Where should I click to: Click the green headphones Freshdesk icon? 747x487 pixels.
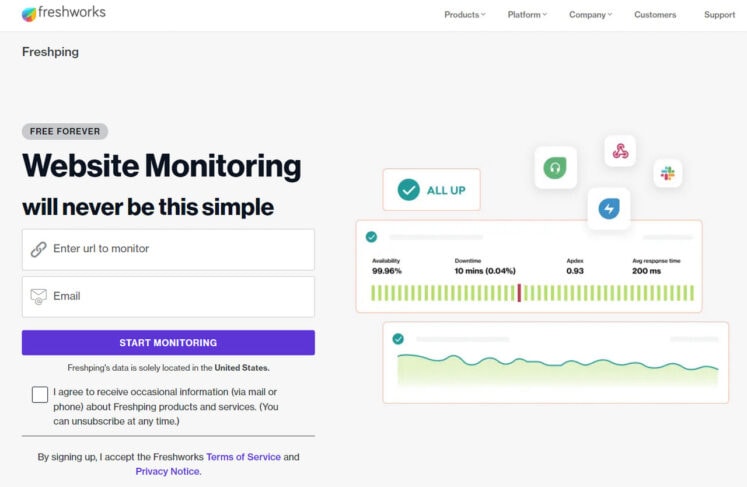(x=555, y=168)
